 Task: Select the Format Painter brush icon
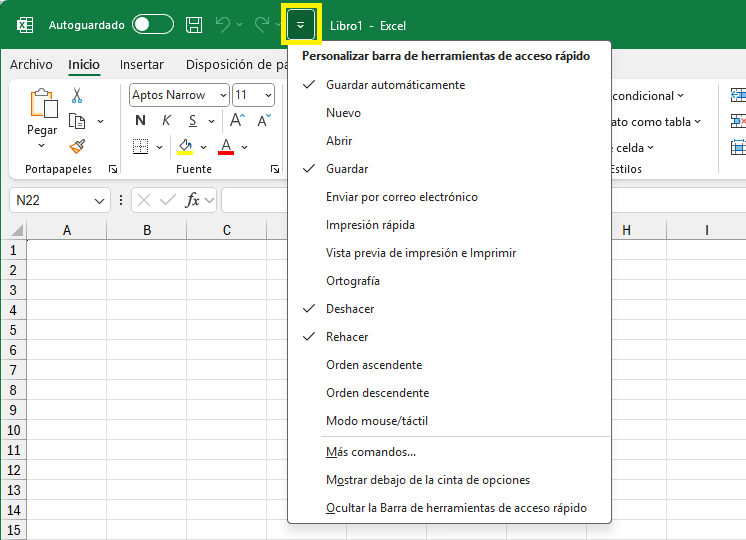[77, 146]
